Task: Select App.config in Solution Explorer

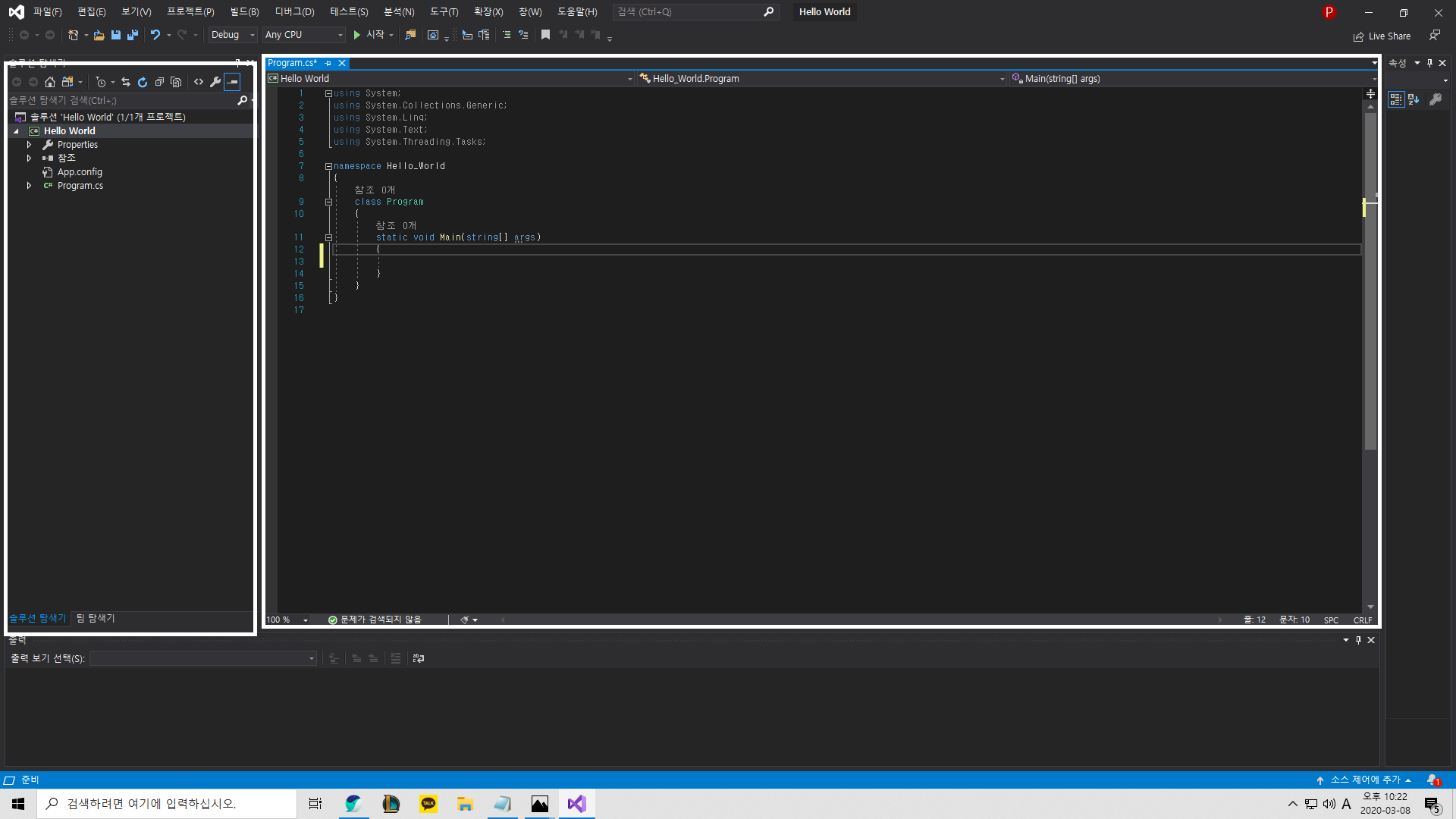Action: pyautogui.click(x=80, y=172)
